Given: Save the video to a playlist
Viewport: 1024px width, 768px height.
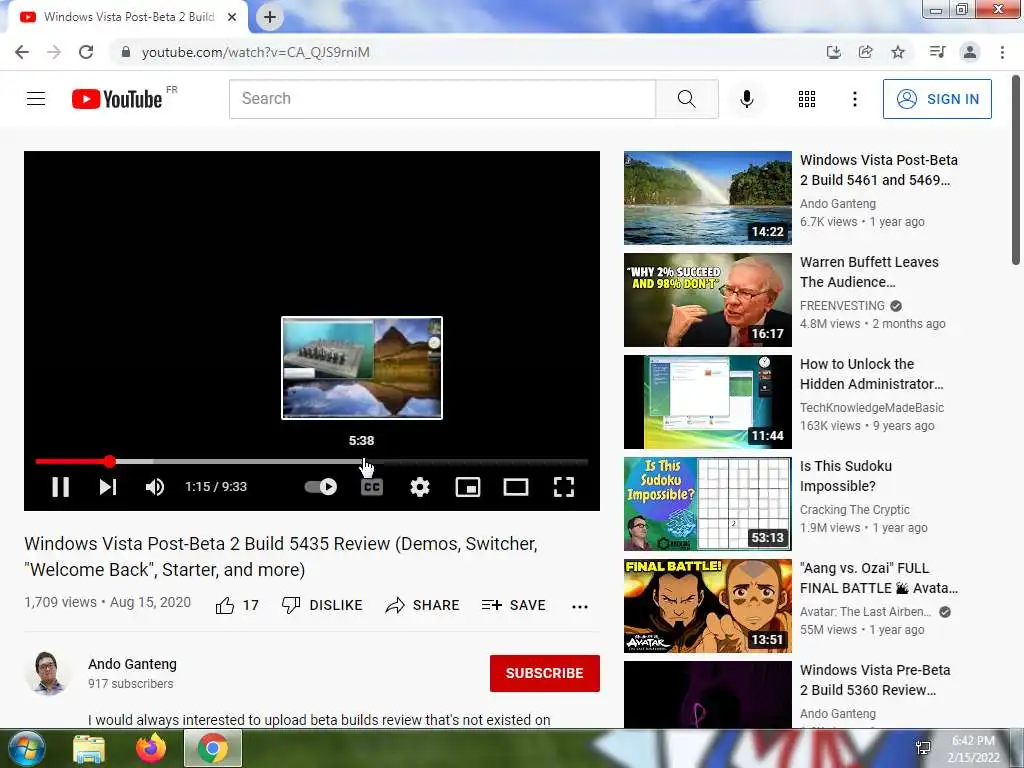Looking at the screenshot, I should tap(513, 605).
